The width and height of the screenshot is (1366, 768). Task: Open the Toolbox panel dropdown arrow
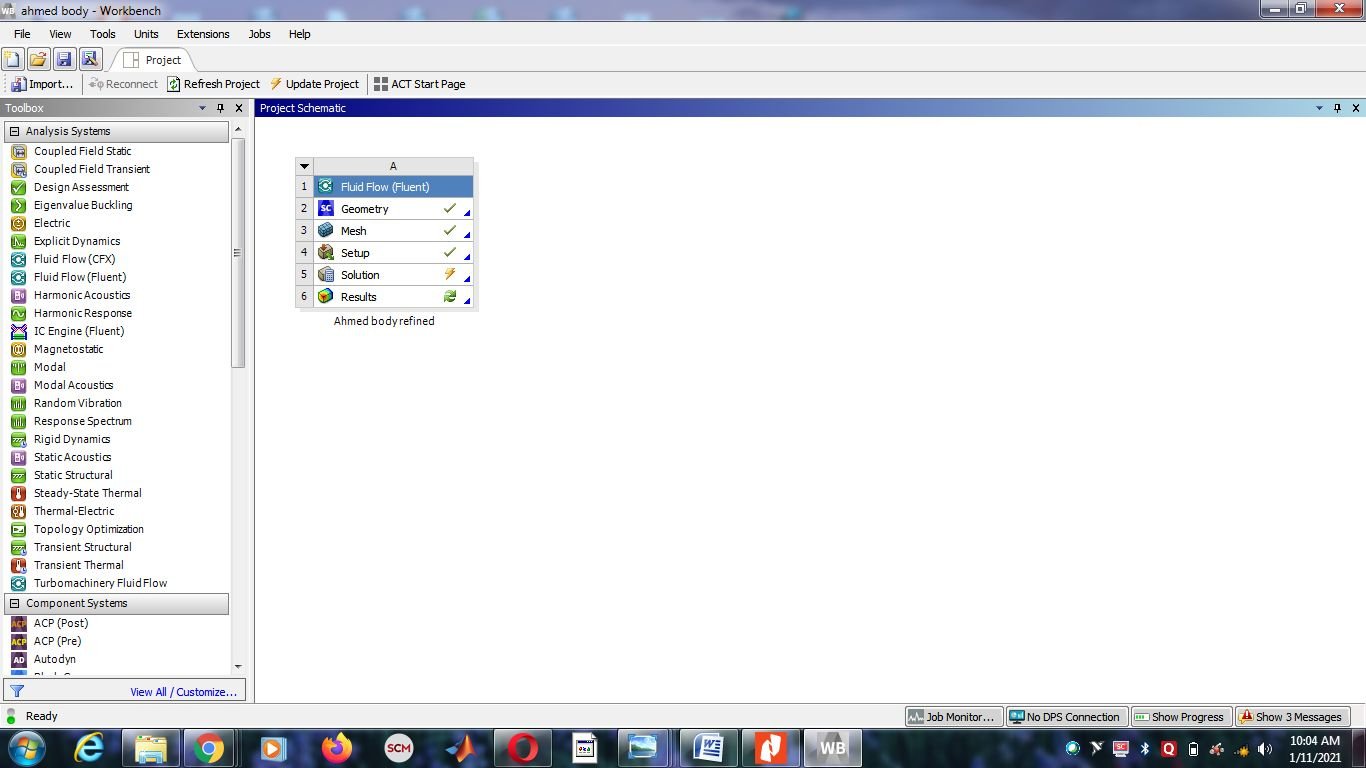[x=203, y=108]
